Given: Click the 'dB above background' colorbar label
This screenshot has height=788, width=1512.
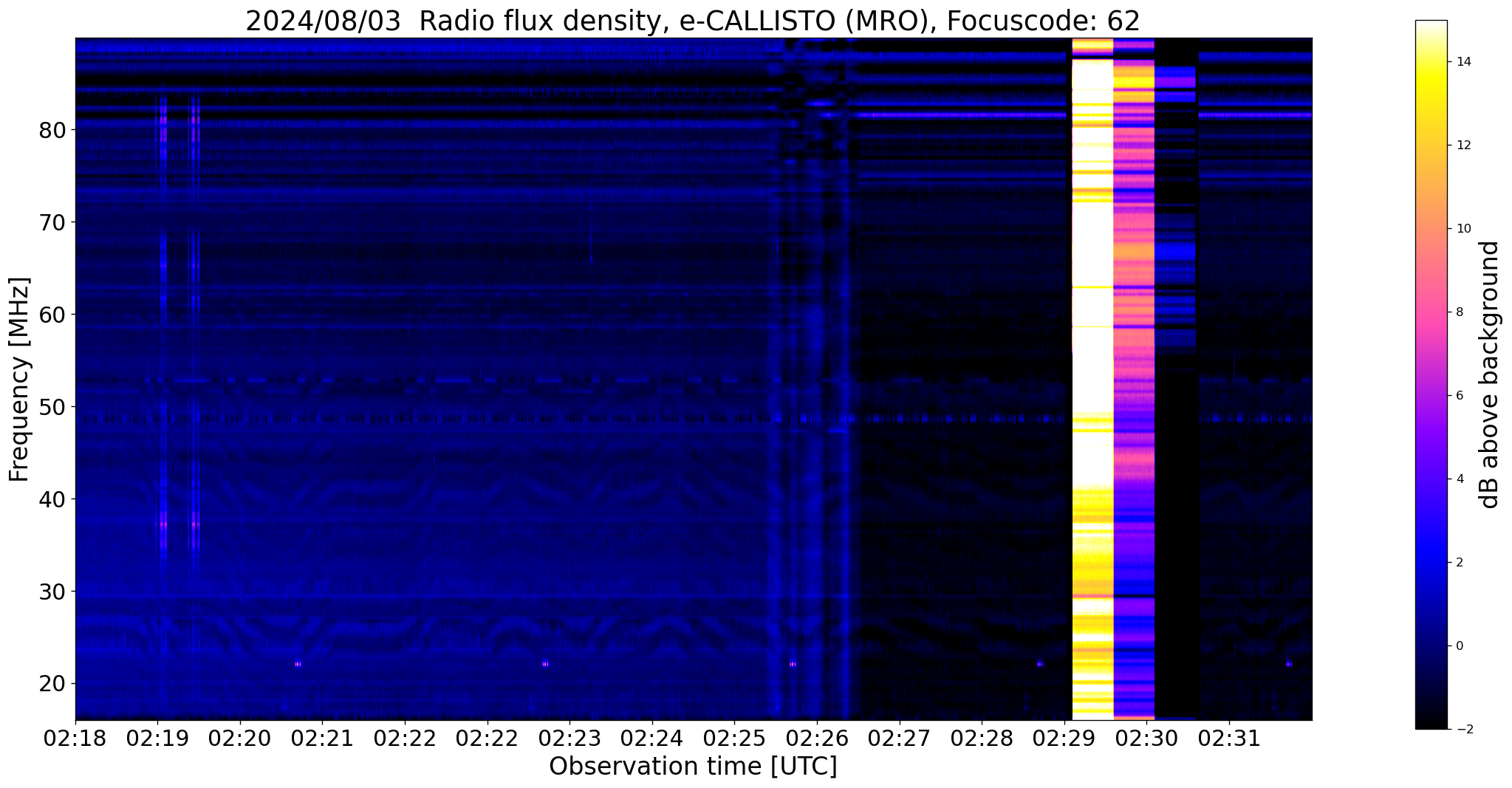Looking at the screenshot, I should (x=1490, y=374).
